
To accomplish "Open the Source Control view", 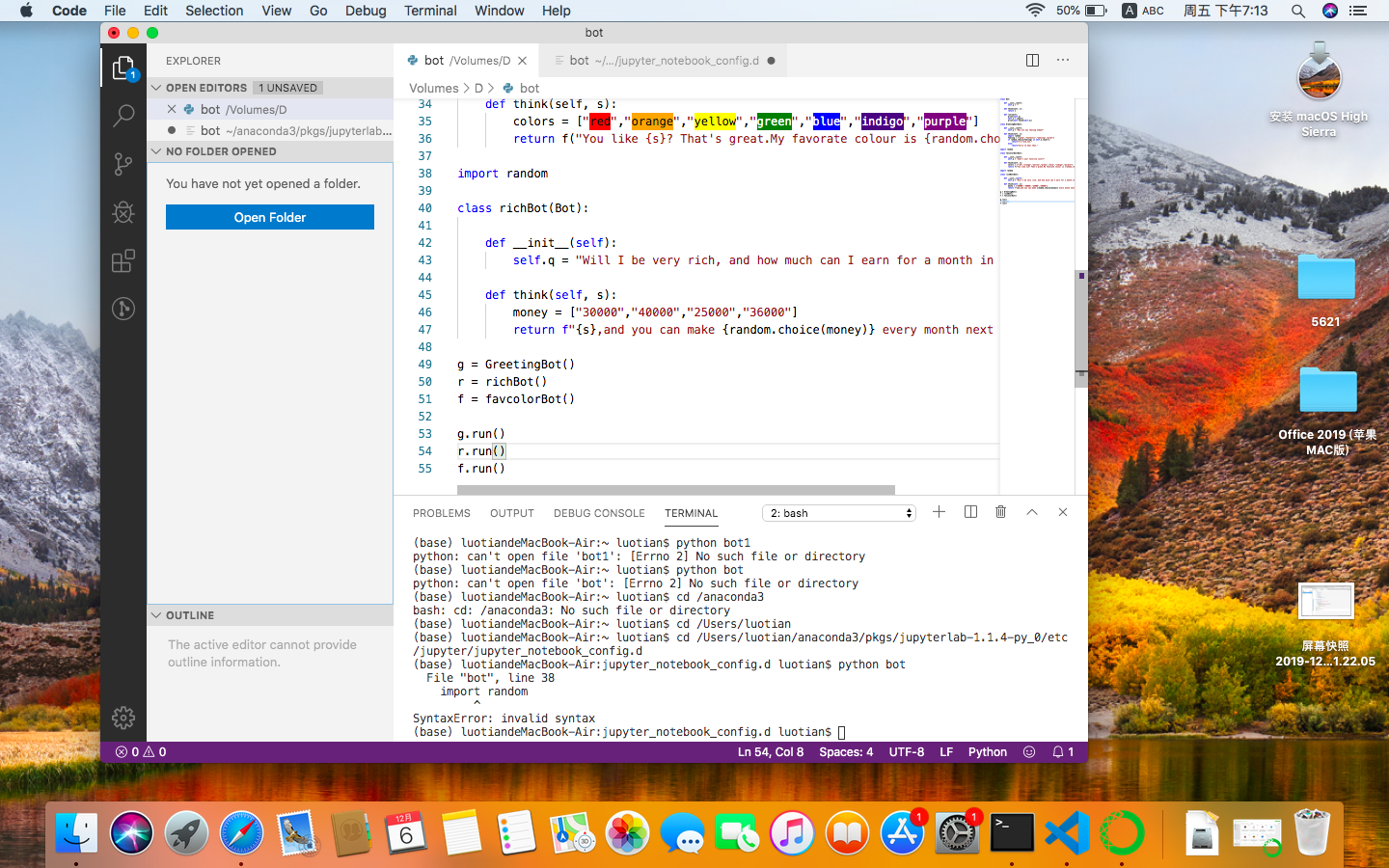I will tap(123, 164).
